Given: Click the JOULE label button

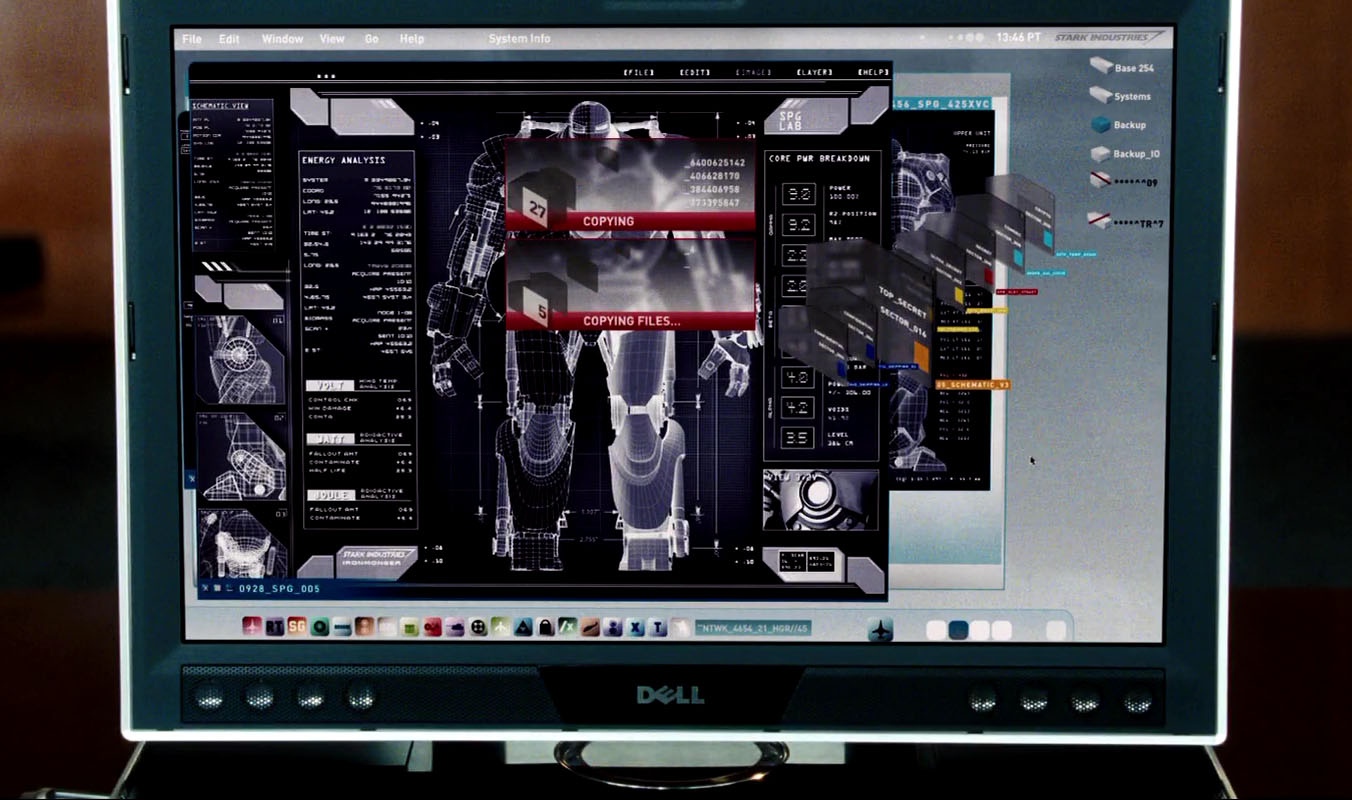Looking at the screenshot, I should pyautogui.click(x=329, y=494).
